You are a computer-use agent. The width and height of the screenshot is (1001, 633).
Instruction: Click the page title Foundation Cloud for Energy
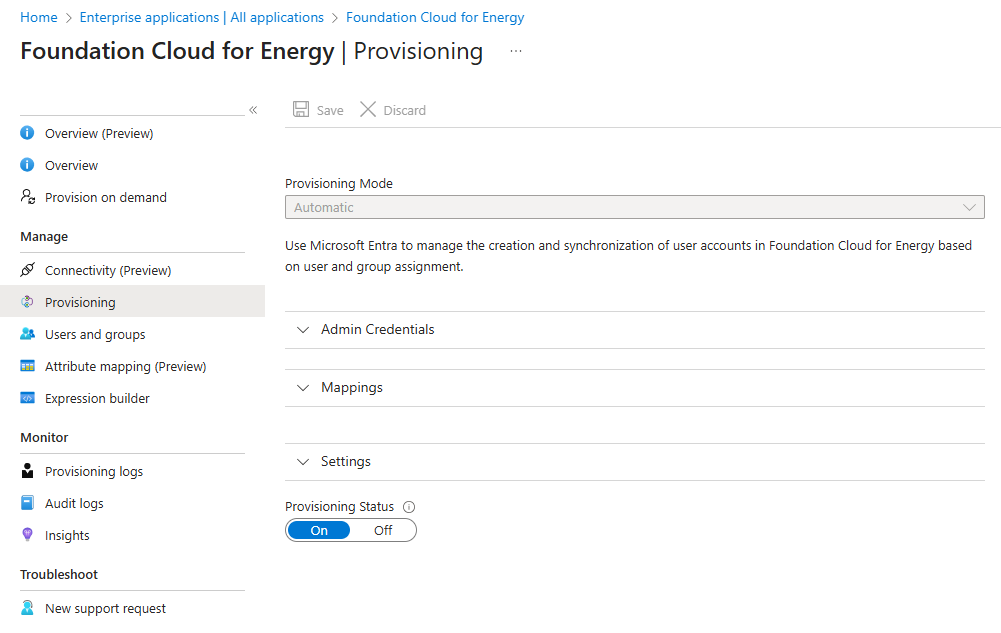pos(177,51)
